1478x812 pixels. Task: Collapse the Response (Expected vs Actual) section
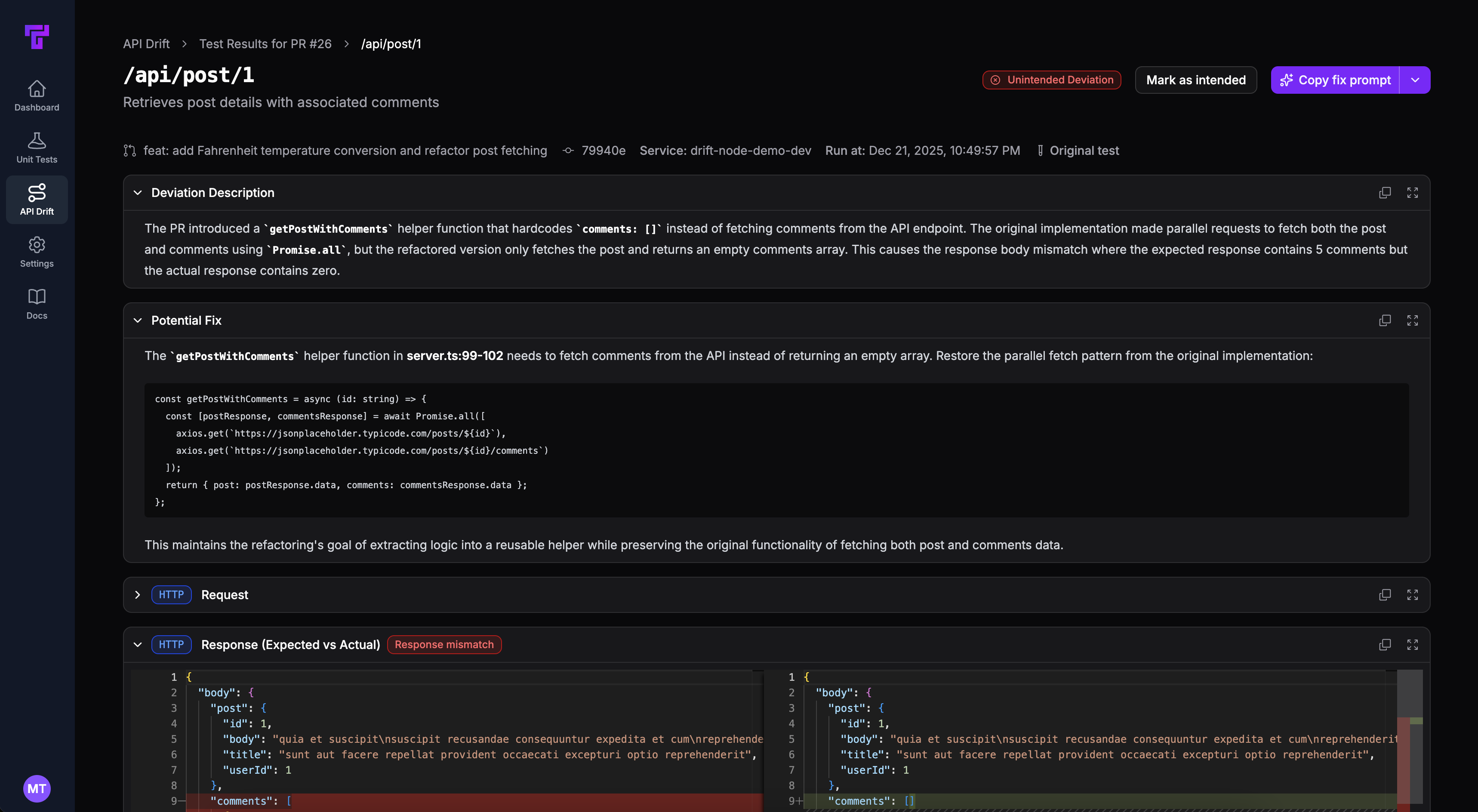pos(138,644)
